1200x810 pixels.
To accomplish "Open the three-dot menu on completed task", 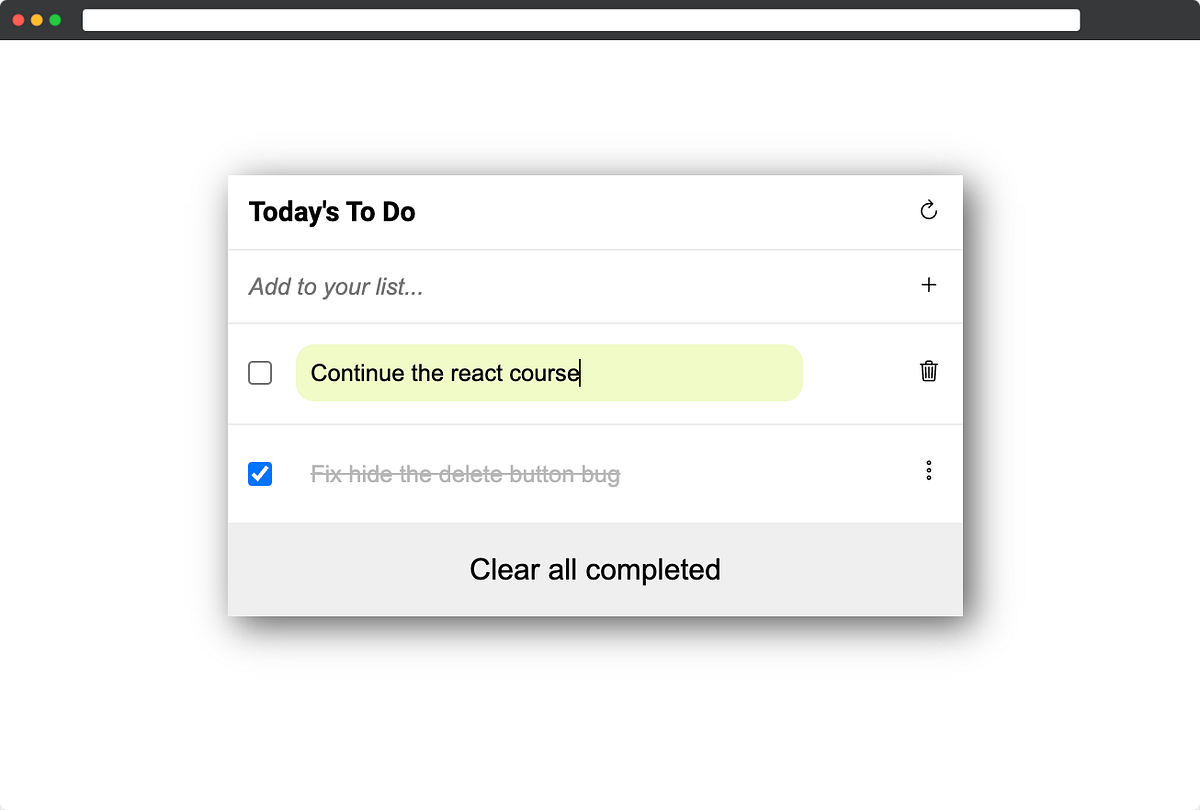I will (x=928, y=470).
